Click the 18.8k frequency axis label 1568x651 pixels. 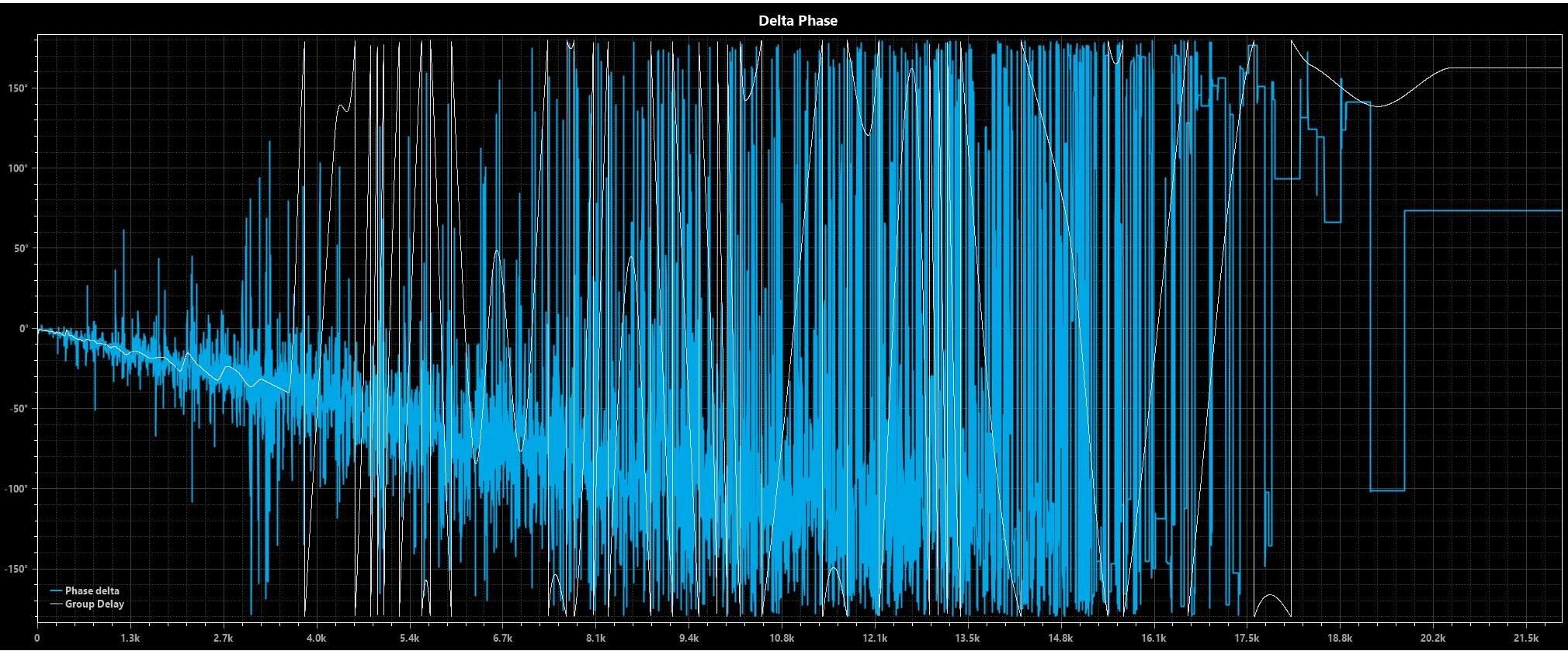click(x=1340, y=639)
